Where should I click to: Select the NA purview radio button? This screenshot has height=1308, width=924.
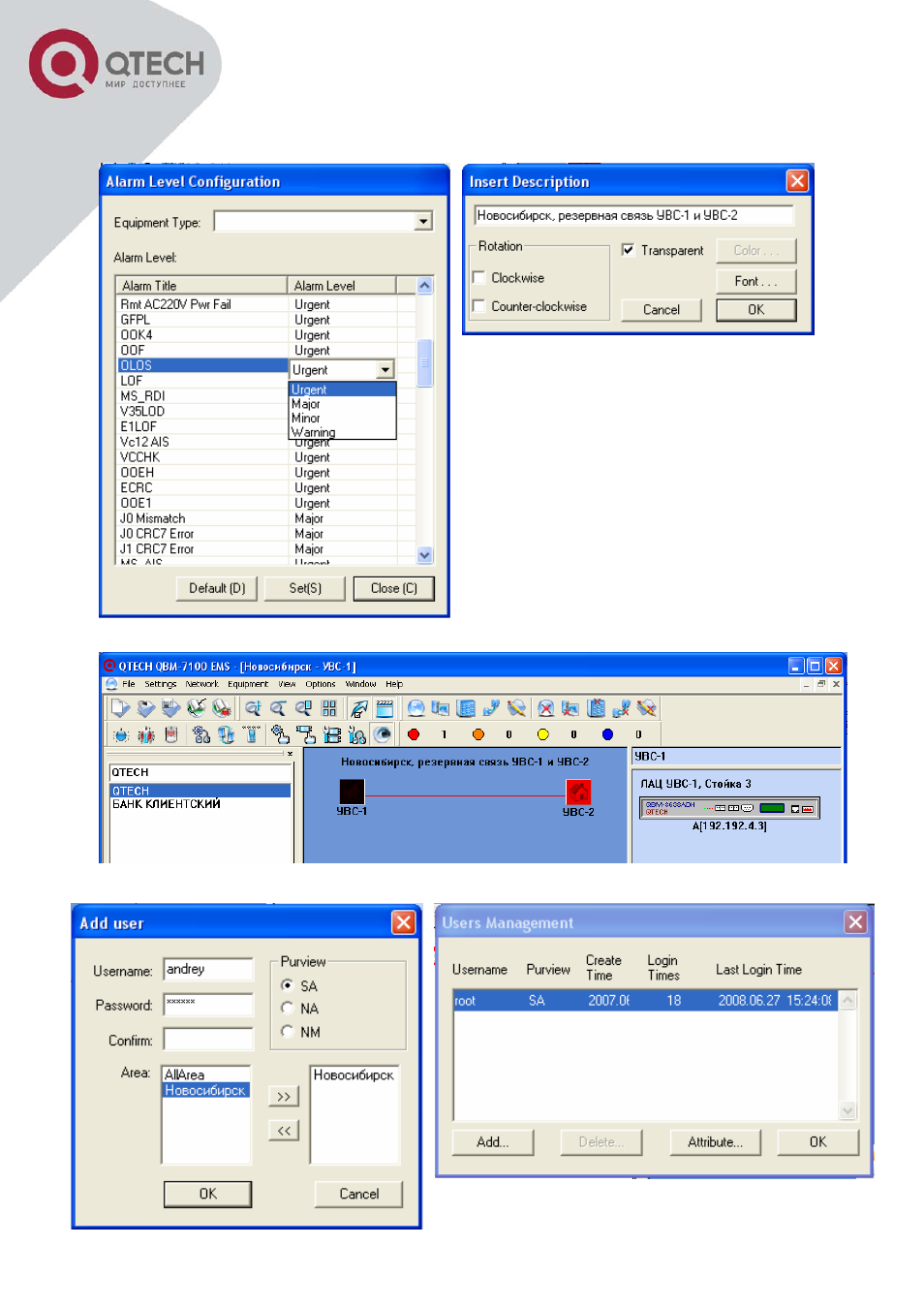pos(287,1009)
